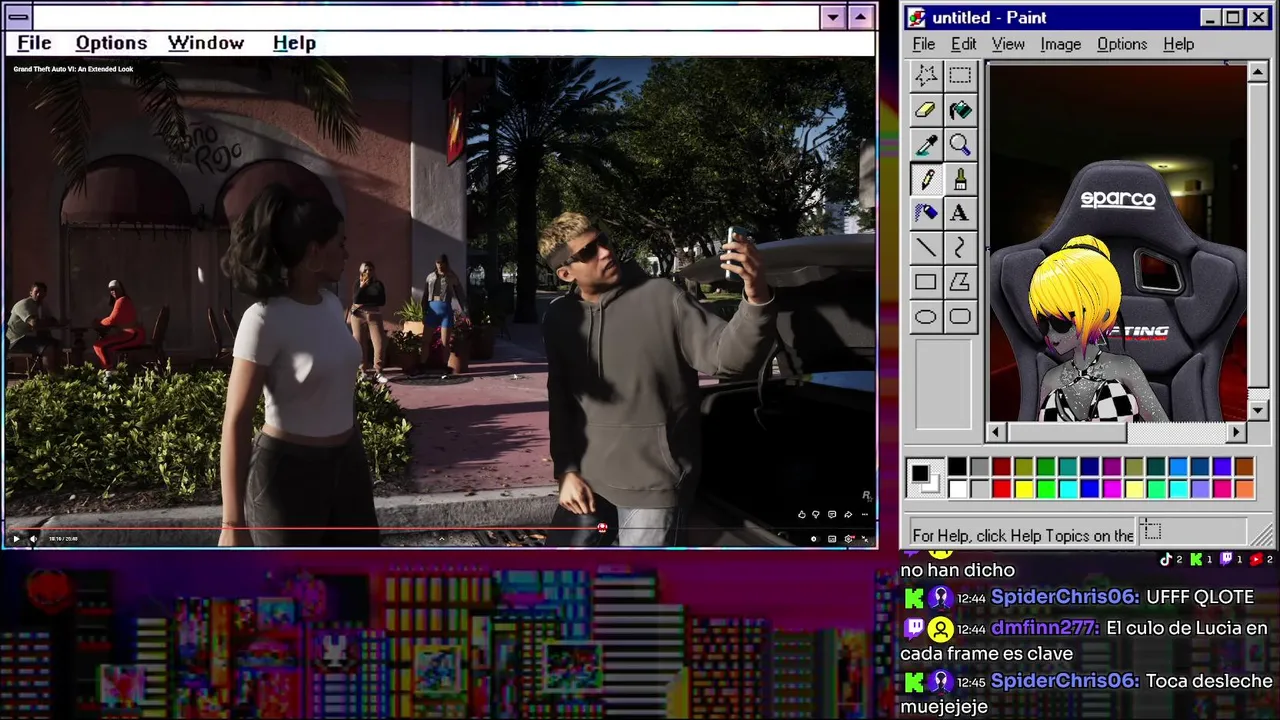Open Paint's Image menu
The width and height of the screenshot is (1280, 720).
[x=1061, y=44]
